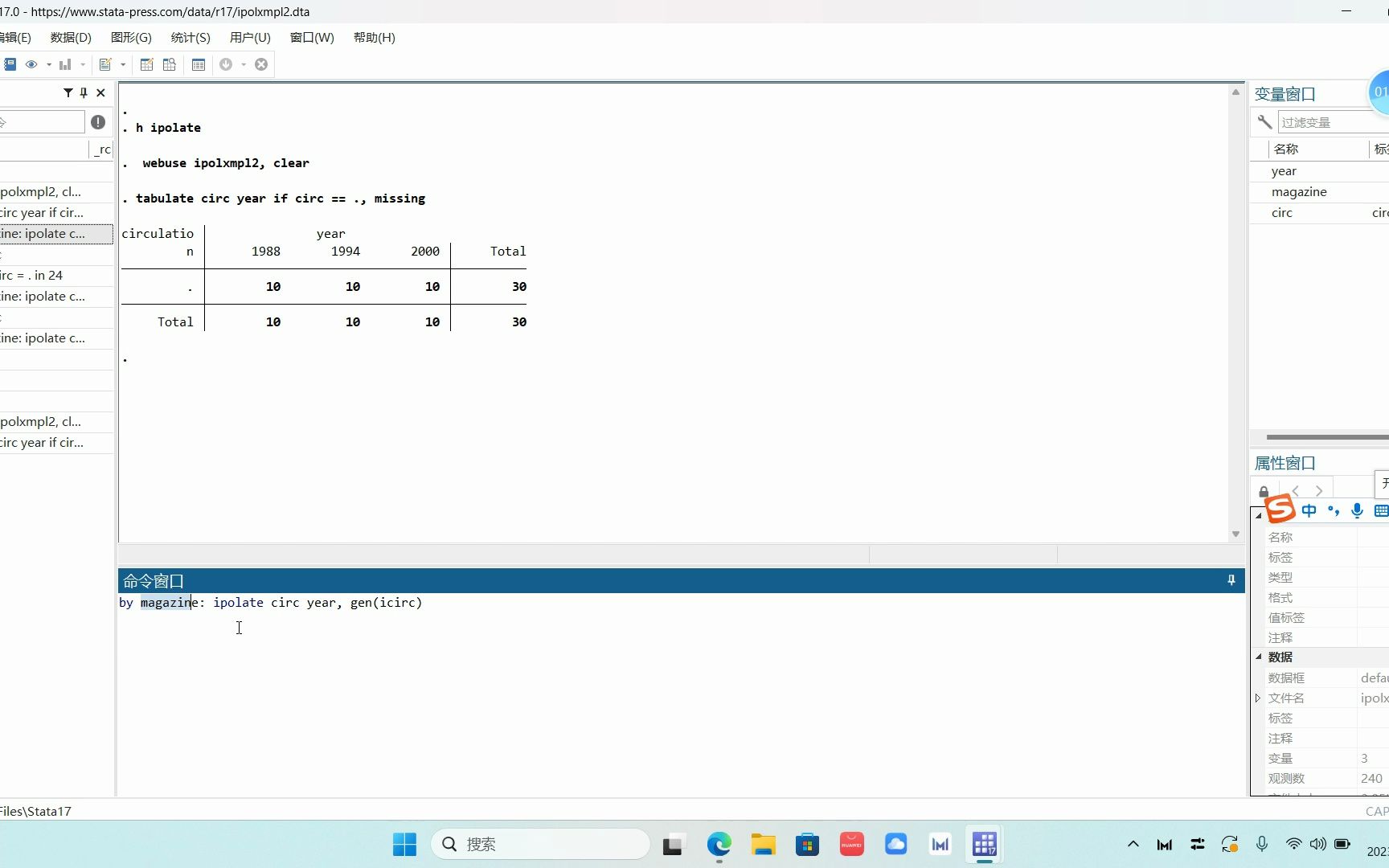Expand the Viewer dropdown arrow
Screen dimensions: 1389x868
coord(49,64)
